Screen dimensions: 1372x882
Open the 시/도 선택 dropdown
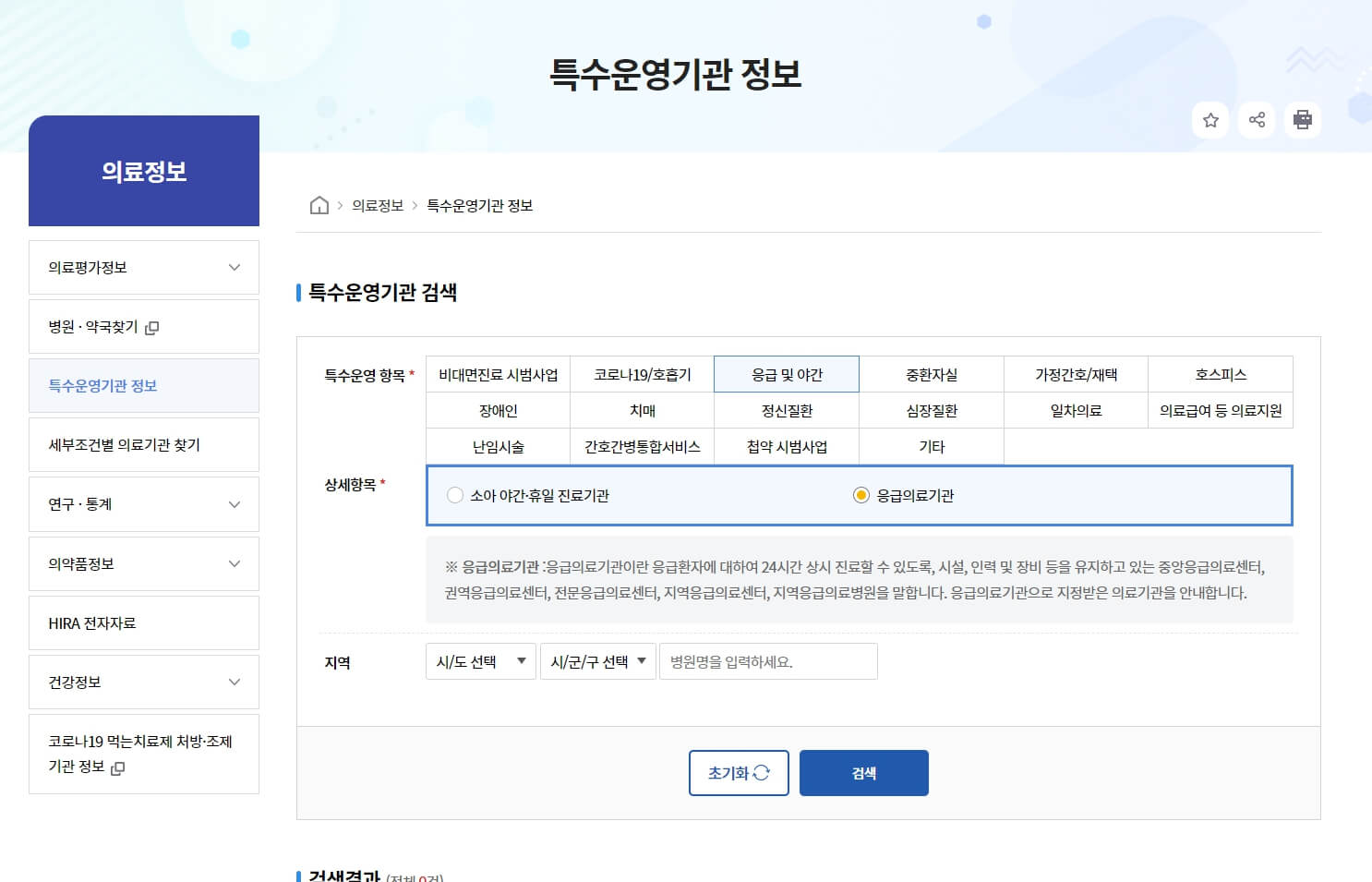[x=480, y=660]
